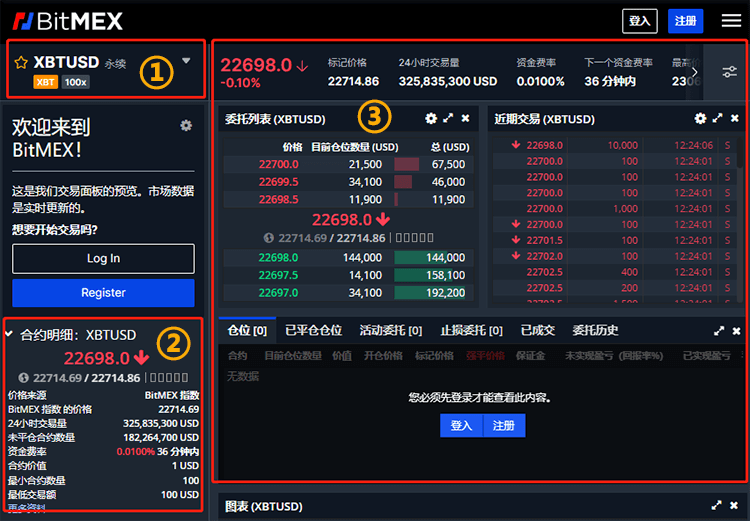Switch to 活动委托 [0] tab
The width and height of the screenshot is (750, 521).
pos(391,331)
